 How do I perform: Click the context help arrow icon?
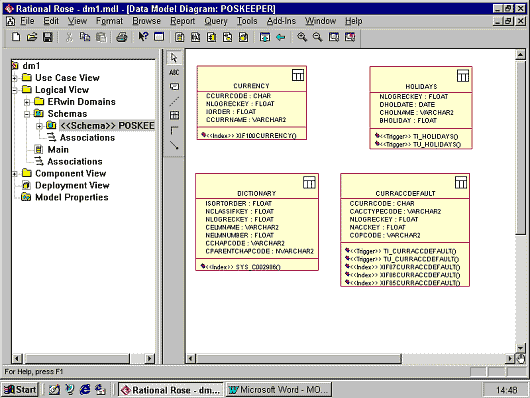(143, 37)
